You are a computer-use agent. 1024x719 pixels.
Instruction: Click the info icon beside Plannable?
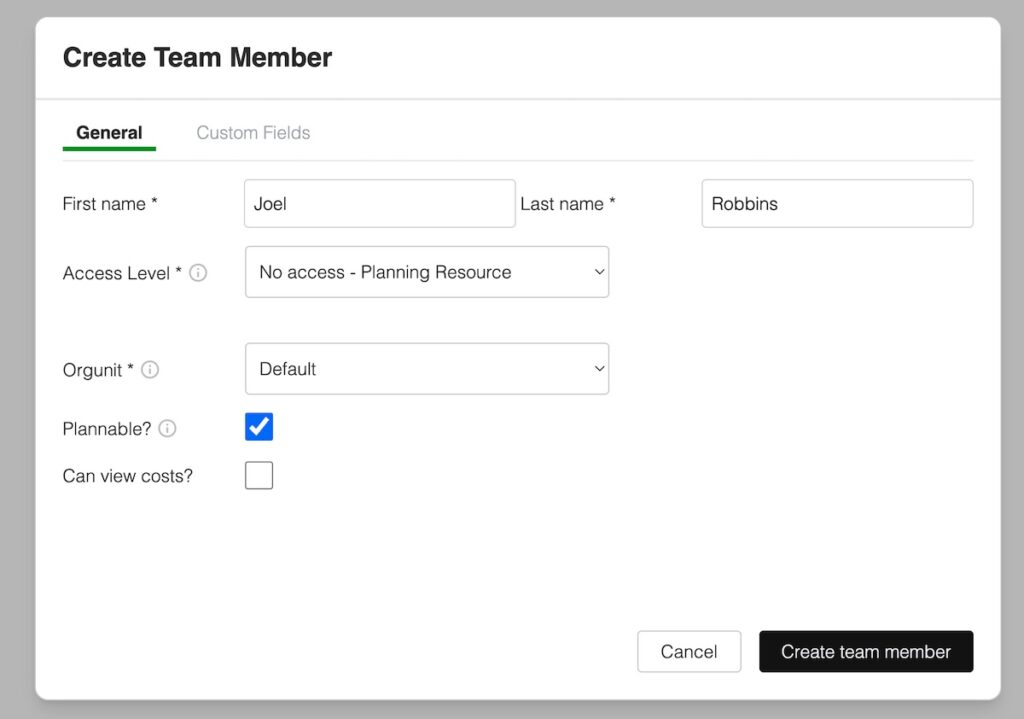pyautogui.click(x=166, y=428)
